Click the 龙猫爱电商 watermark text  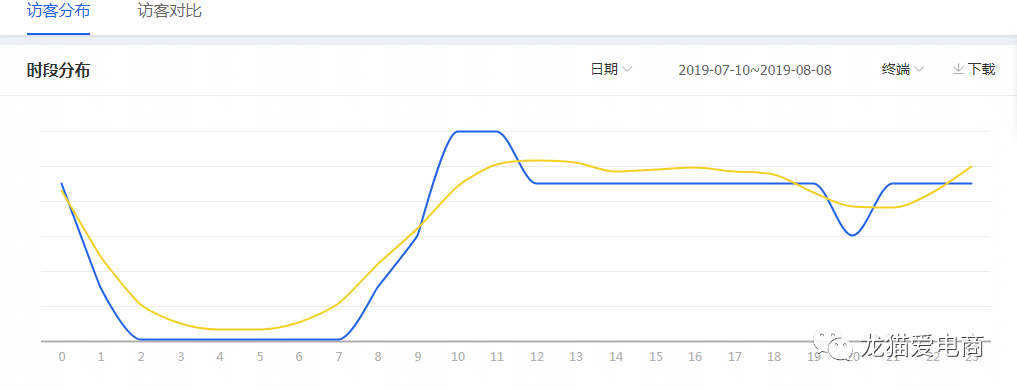[x=923, y=347]
